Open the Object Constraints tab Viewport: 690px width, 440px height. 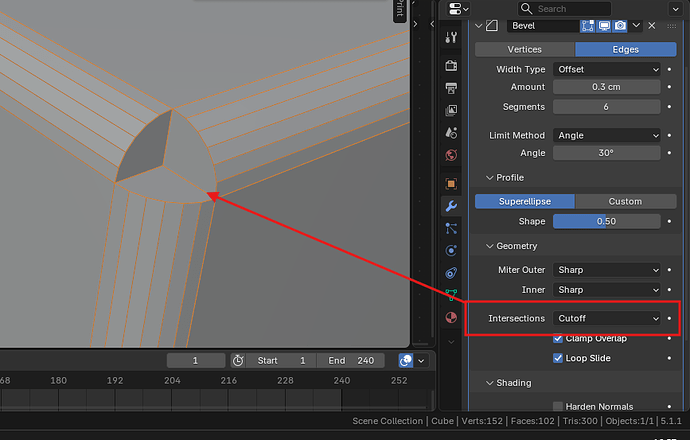click(451, 273)
